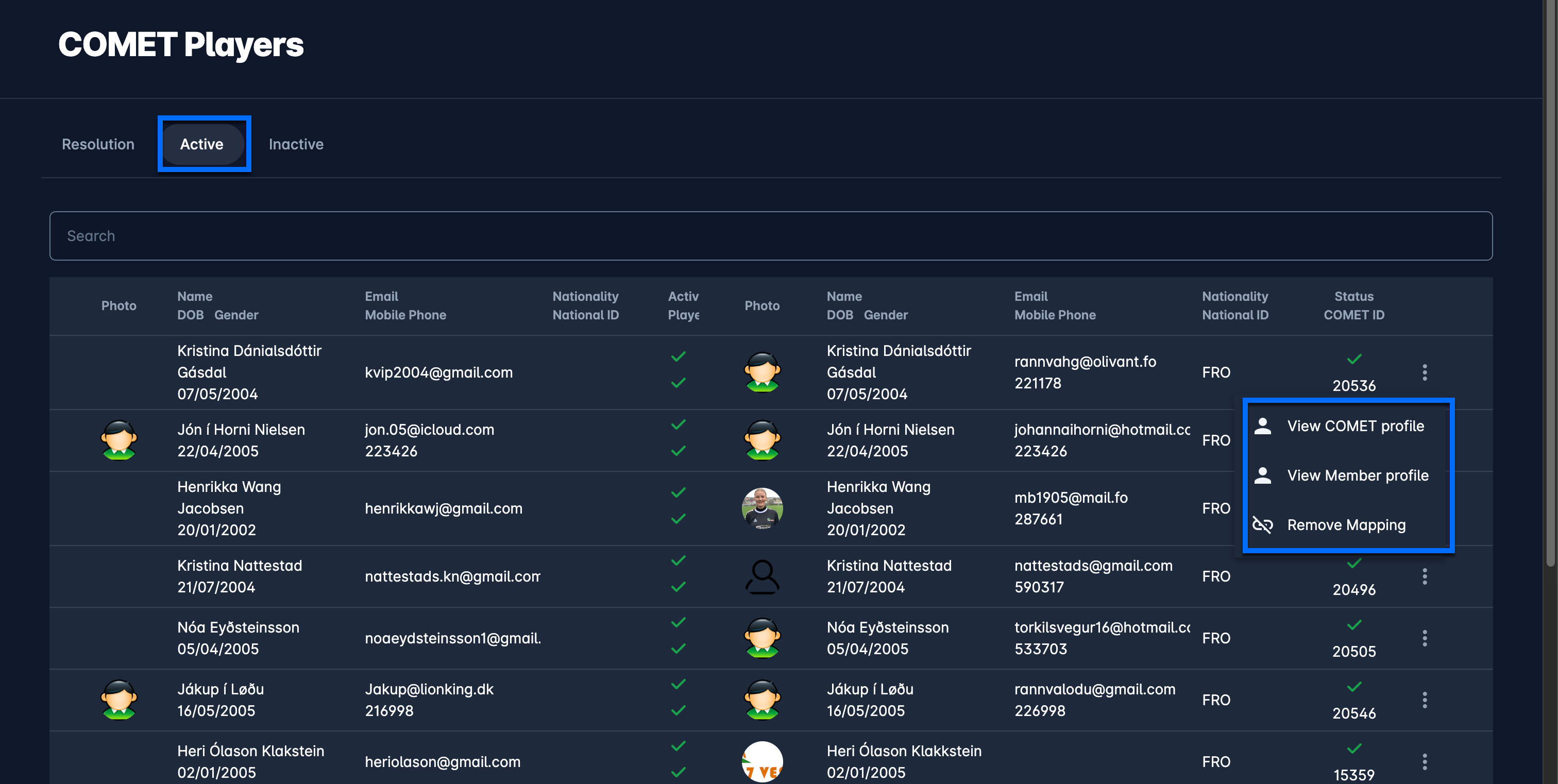
Task: Click the Search input field
Action: [771, 236]
